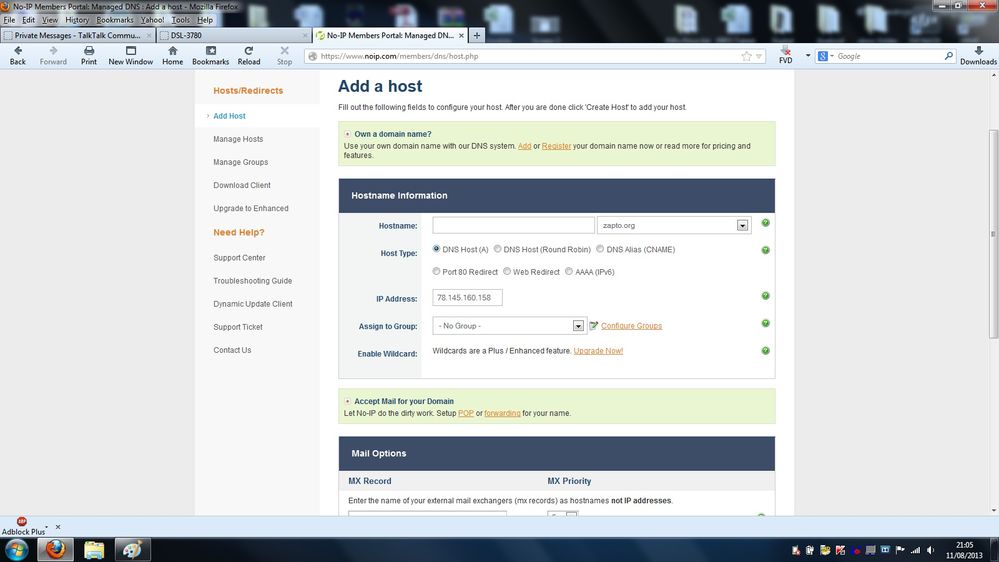Click the Stop loading icon
The width and height of the screenshot is (999, 562).
(x=284, y=51)
